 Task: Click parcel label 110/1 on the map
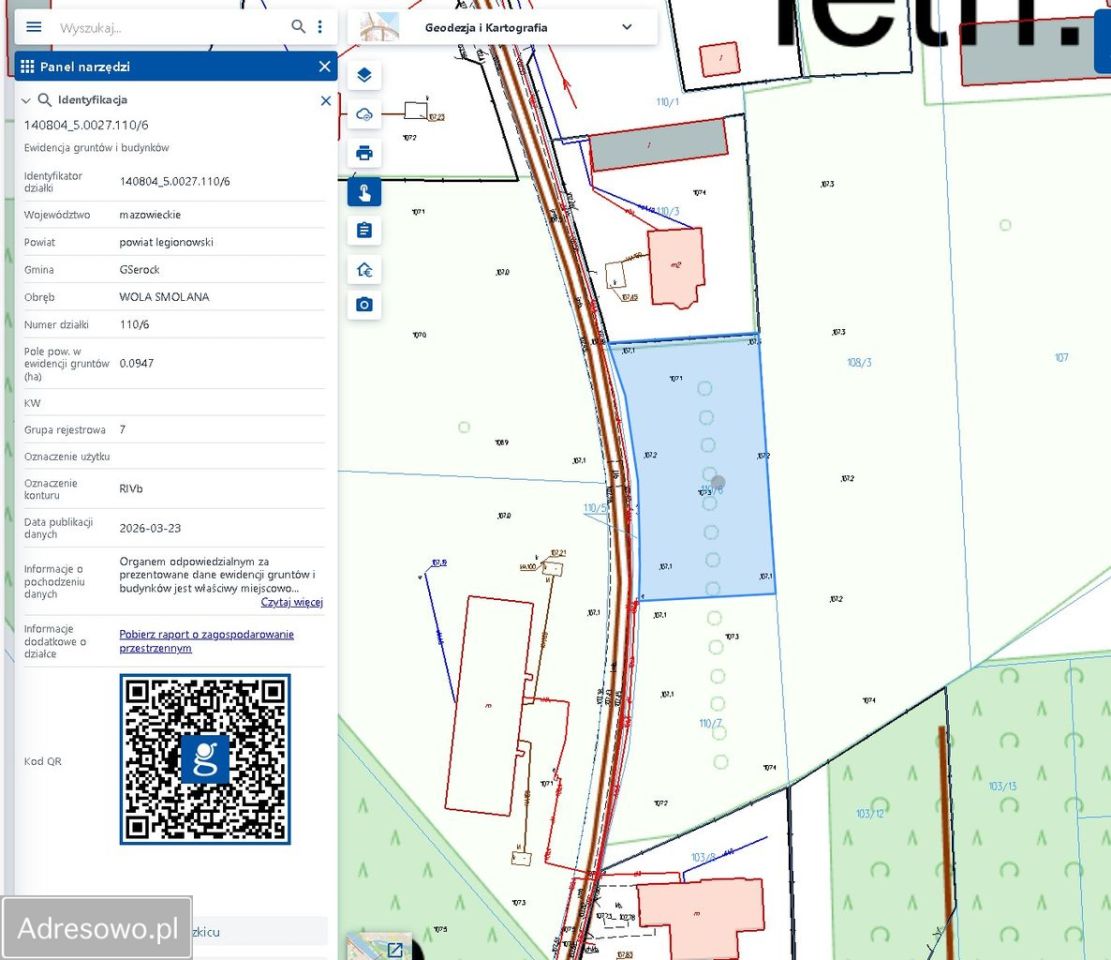[667, 102]
